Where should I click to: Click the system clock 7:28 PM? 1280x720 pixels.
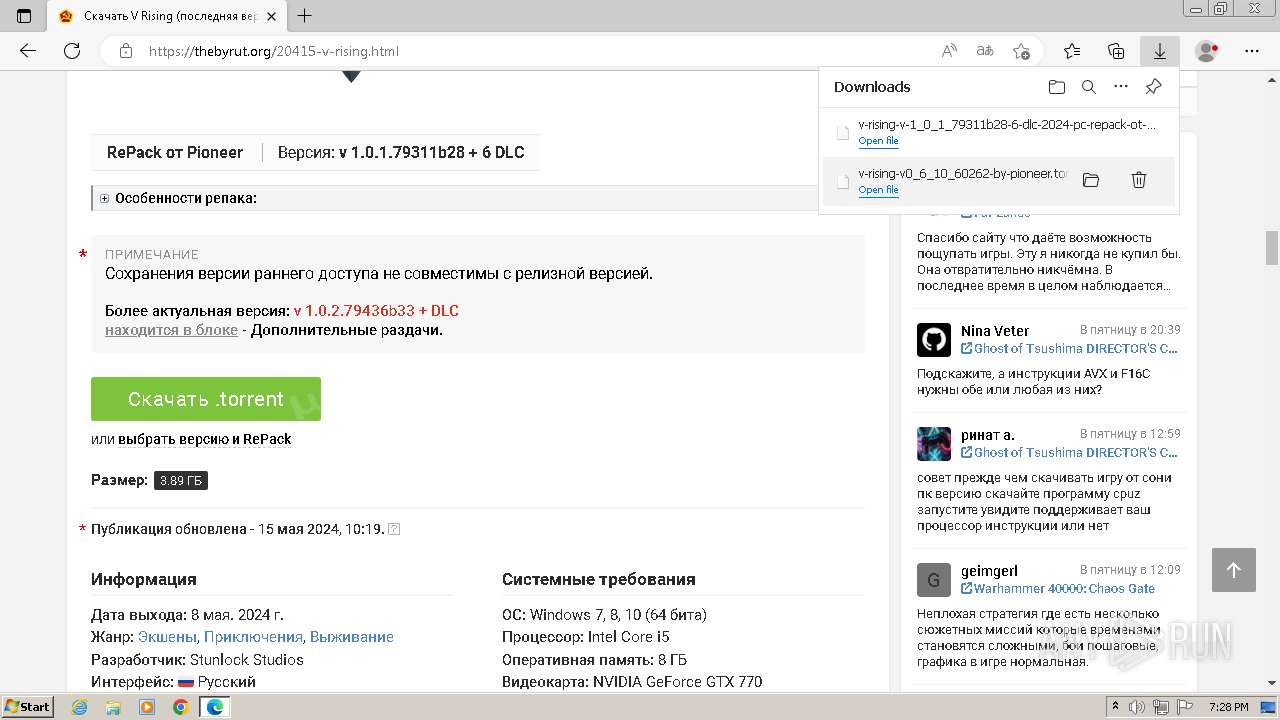[x=1229, y=707]
